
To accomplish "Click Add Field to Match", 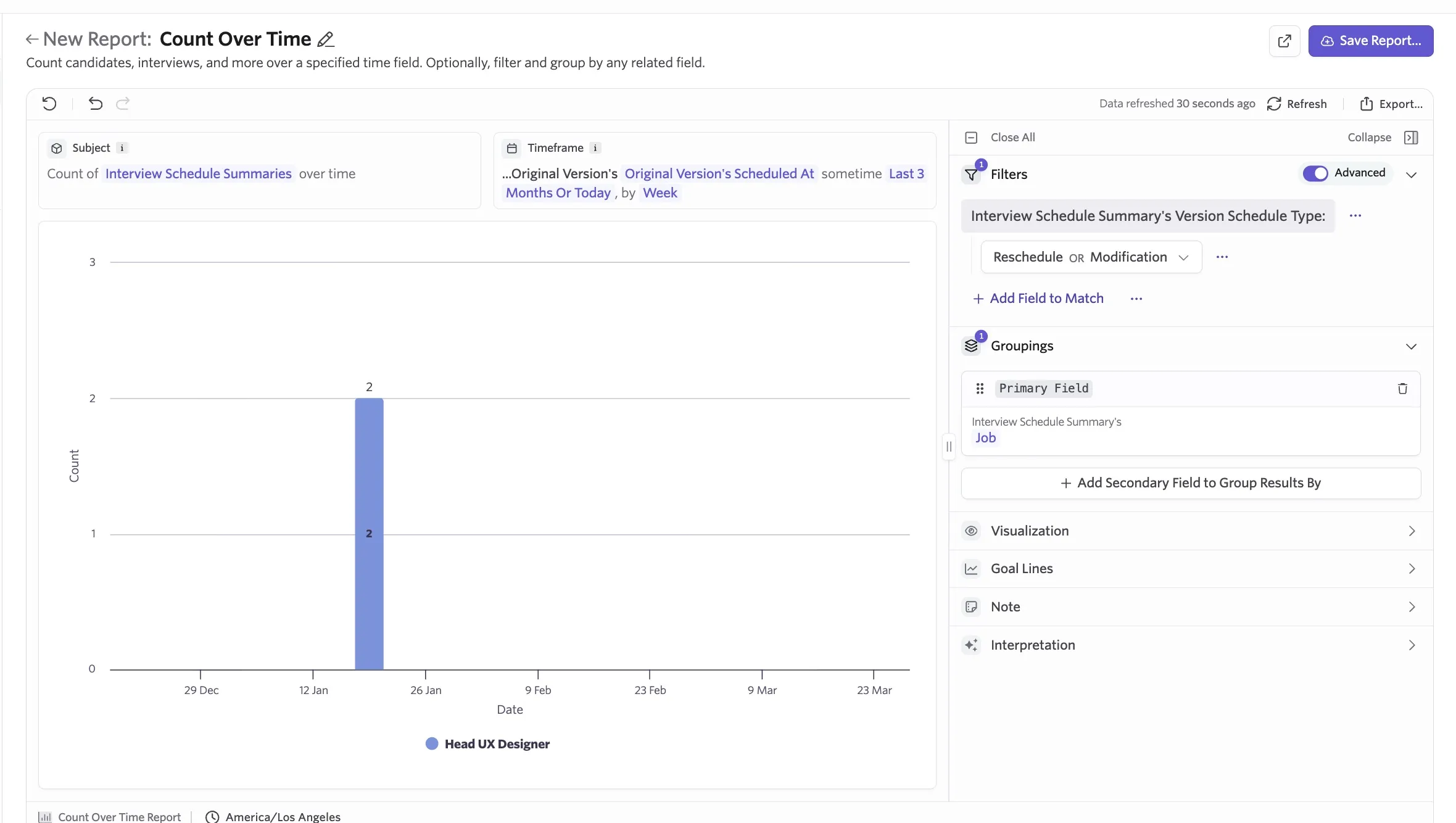I will [1038, 299].
